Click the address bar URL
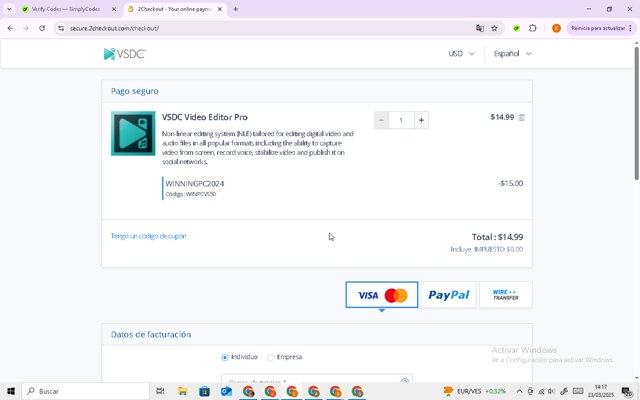The image size is (640, 400). [x=114, y=28]
